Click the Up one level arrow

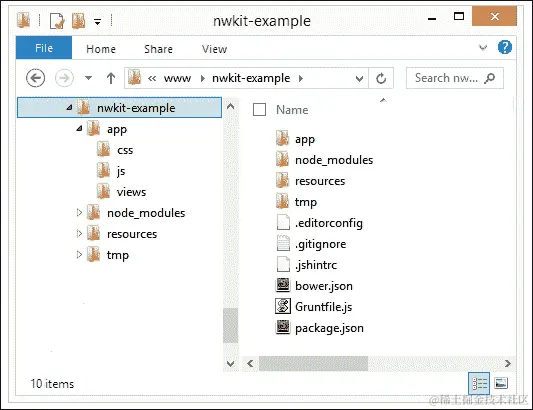click(x=111, y=78)
